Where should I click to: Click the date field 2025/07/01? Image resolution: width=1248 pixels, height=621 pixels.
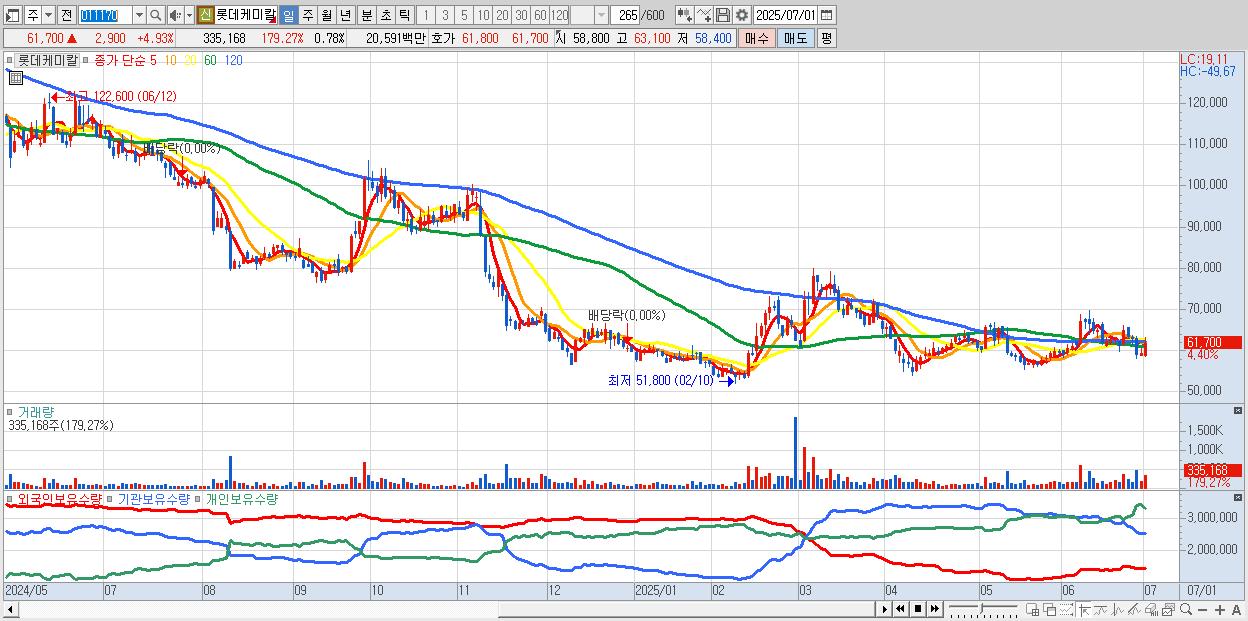point(785,15)
